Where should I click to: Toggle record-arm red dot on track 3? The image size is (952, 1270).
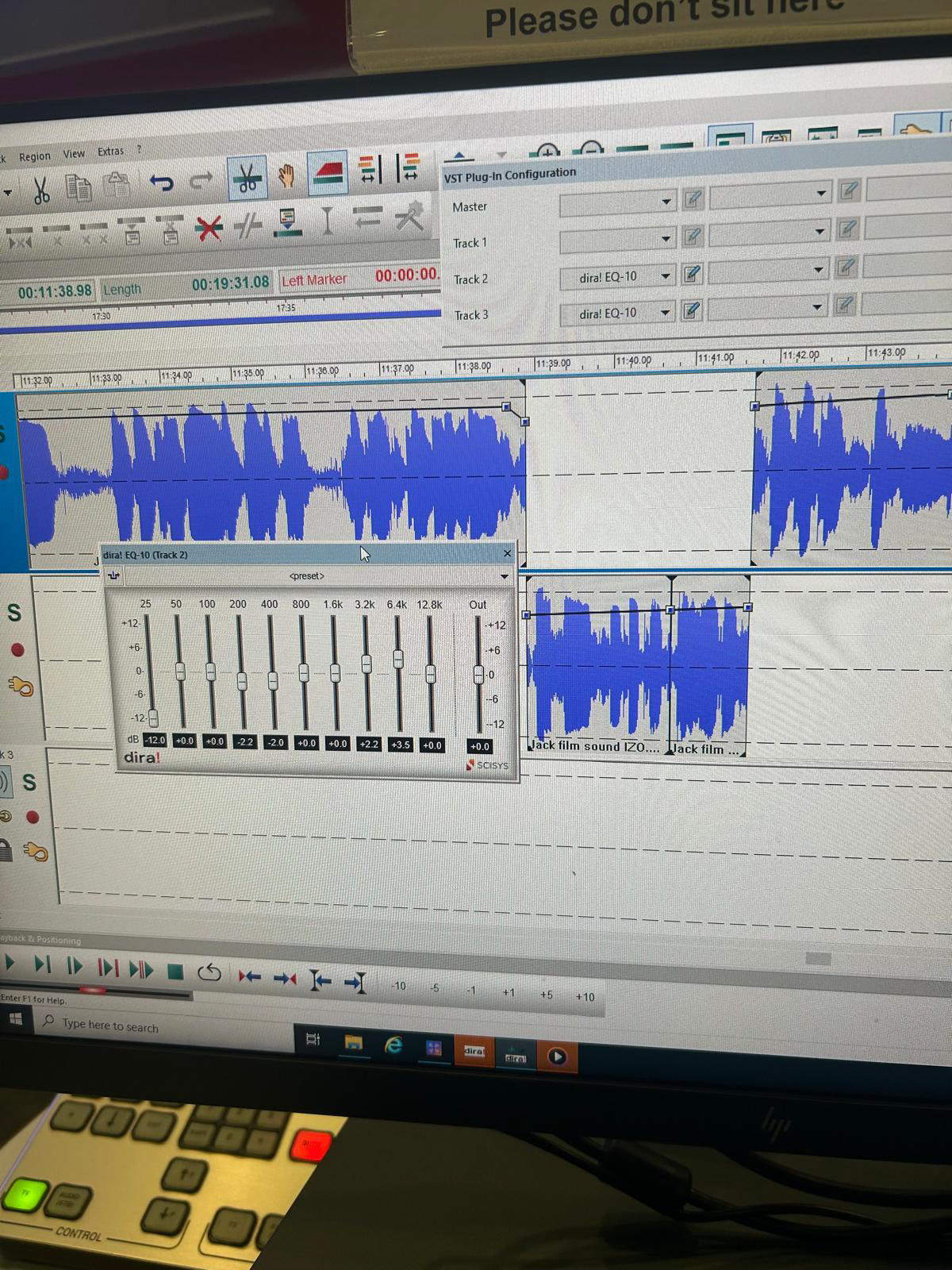point(33,817)
